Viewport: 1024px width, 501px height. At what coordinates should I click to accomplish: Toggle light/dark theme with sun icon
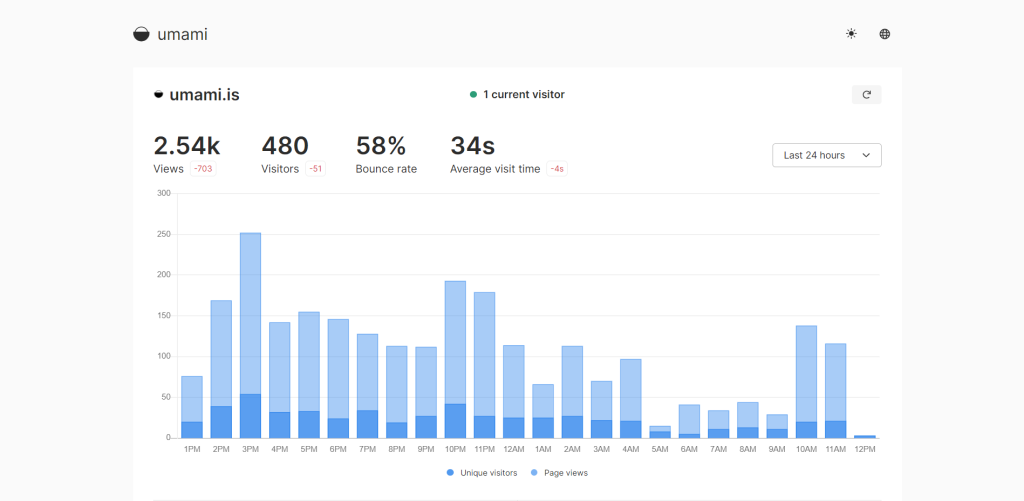tap(851, 34)
